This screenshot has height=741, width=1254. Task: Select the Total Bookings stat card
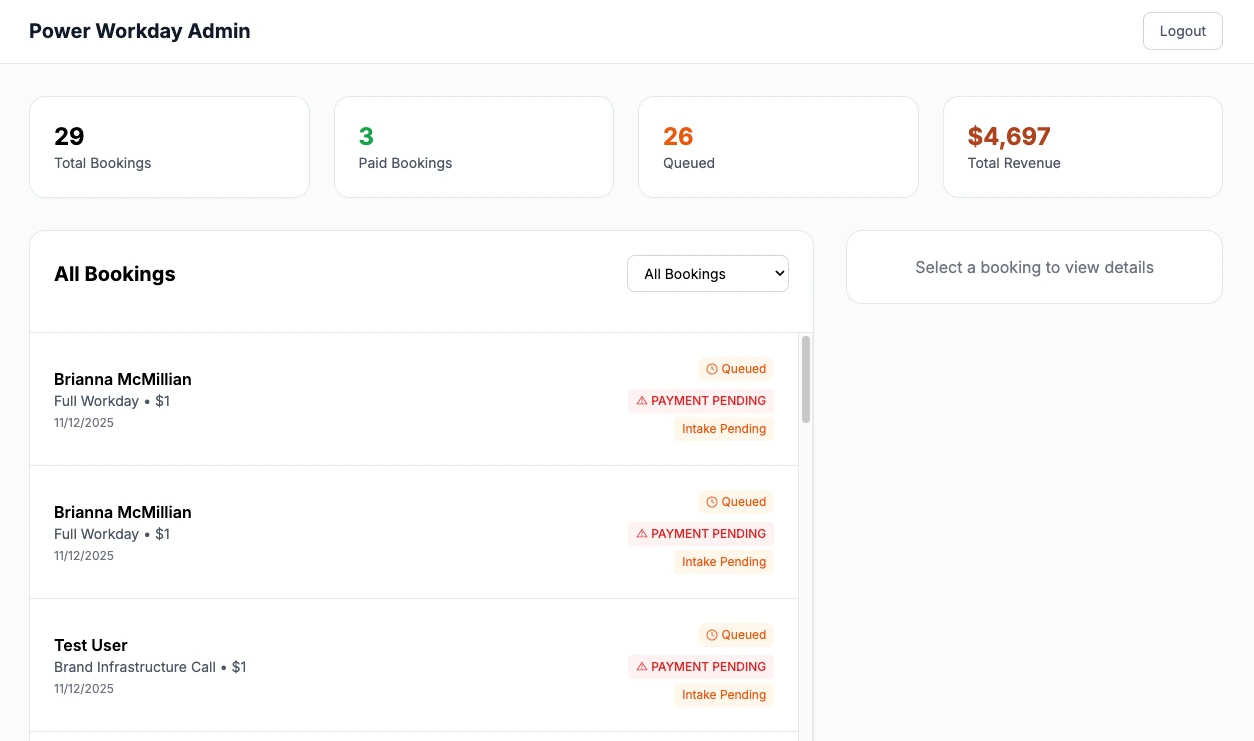[x=169, y=147]
